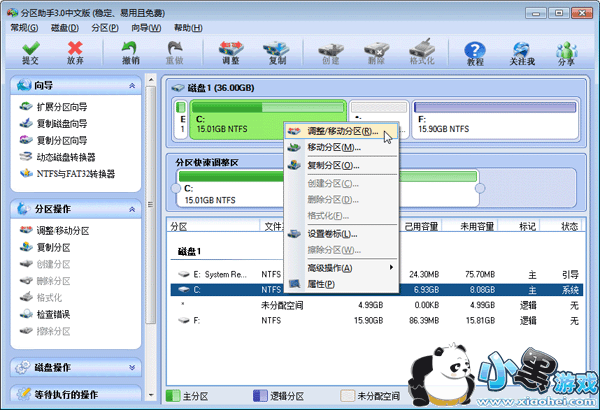Open the 帮助(H) menu
This screenshot has height=410, width=600.
coord(188,28)
